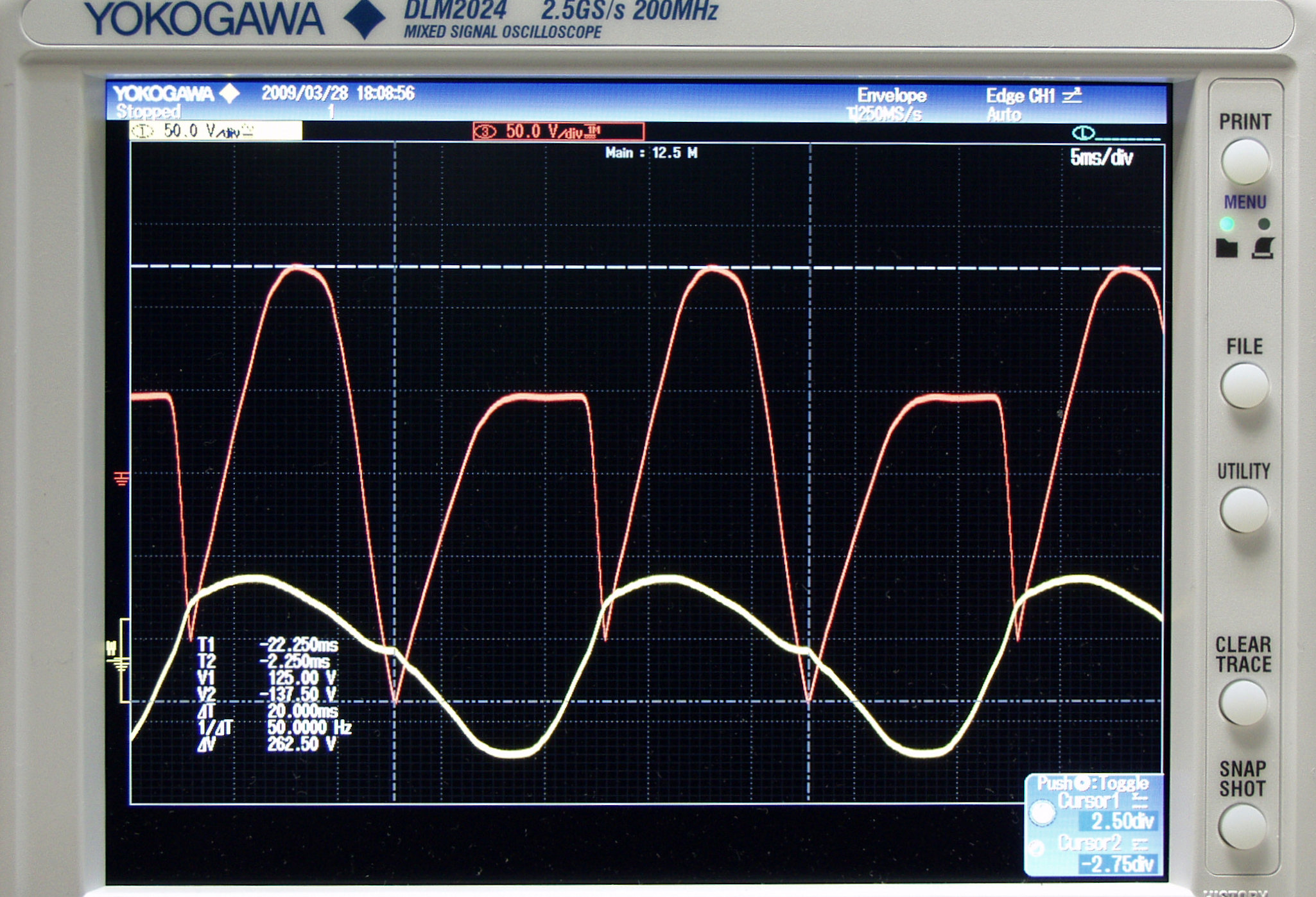This screenshot has width=1316, height=897.
Task: Click the red CH3 ground level marker
Action: click(121, 478)
